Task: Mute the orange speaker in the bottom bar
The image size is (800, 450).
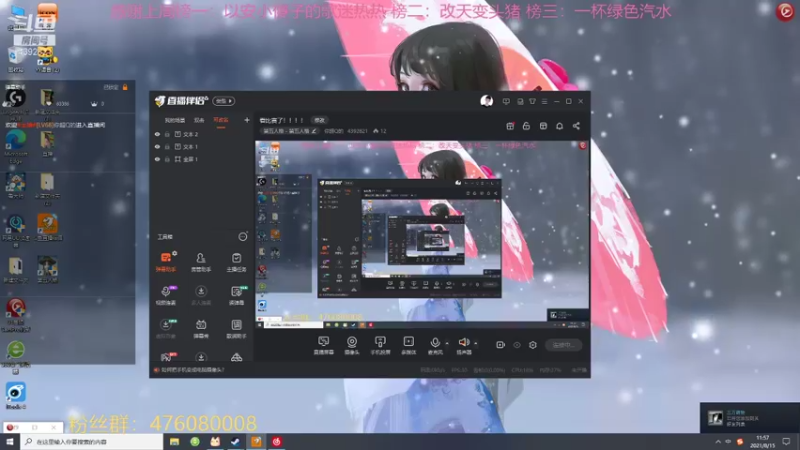Action: pyautogui.click(x=463, y=345)
